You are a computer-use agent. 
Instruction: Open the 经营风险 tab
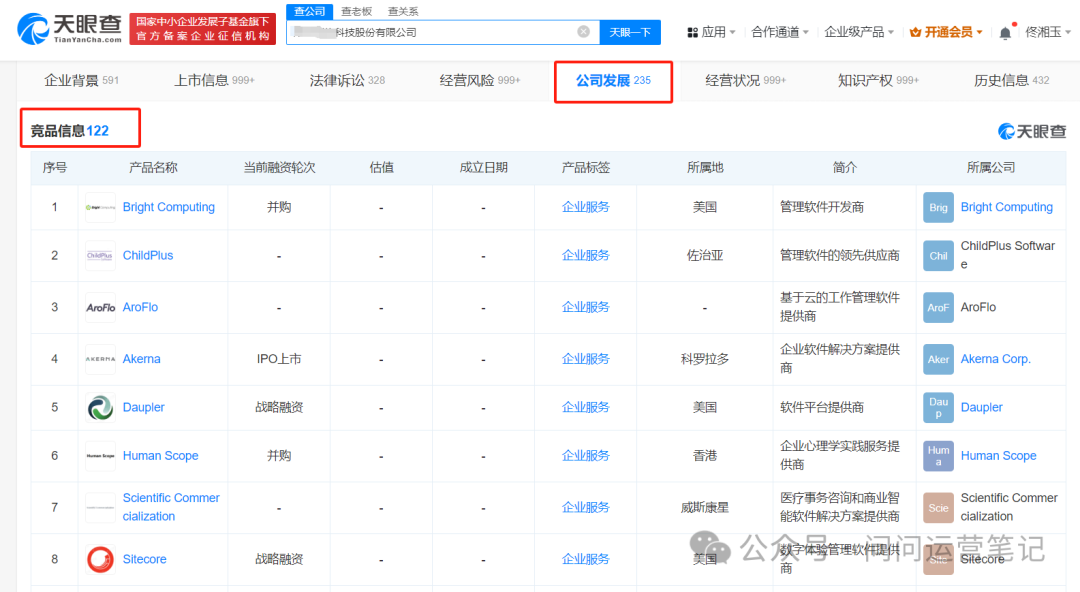click(479, 81)
